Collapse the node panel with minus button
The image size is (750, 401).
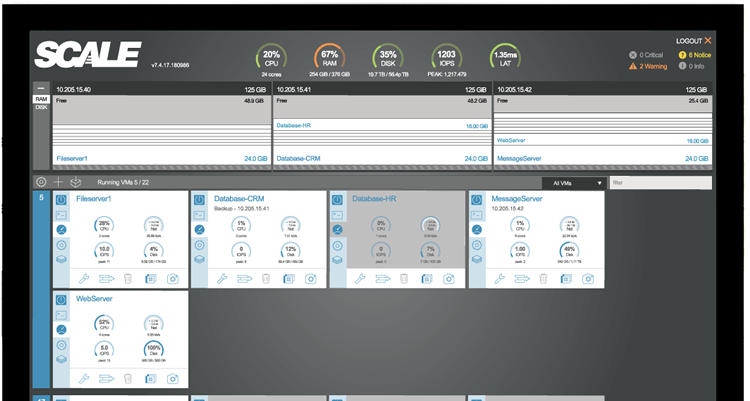point(41,88)
